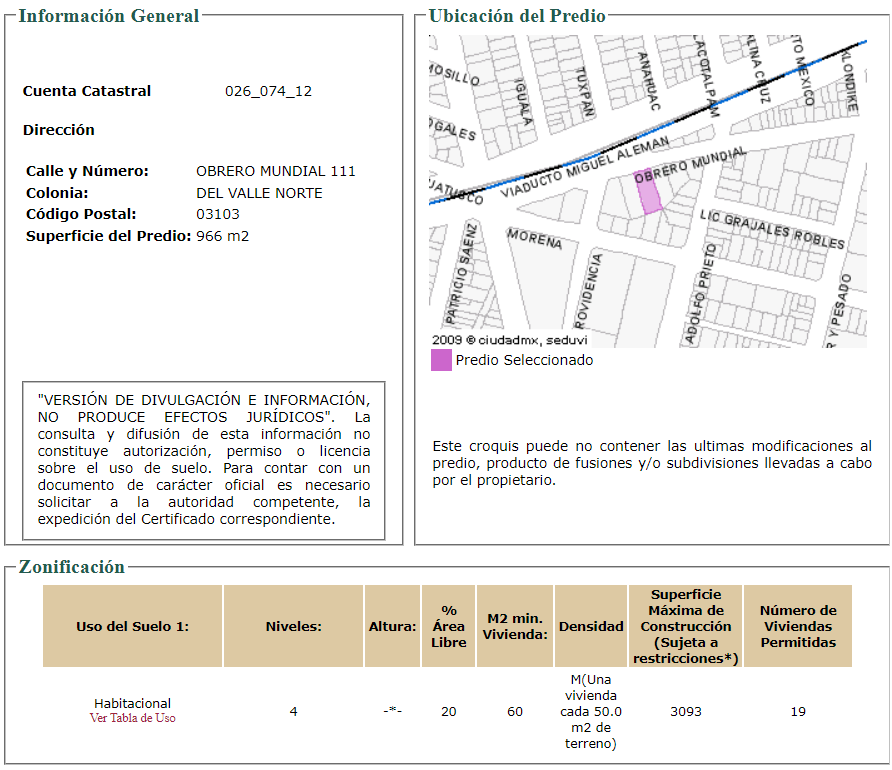The width and height of the screenshot is (892, 770).
Task: Click the 2009 ciudadmx, seduvi map credit
Action: [510, 340]
